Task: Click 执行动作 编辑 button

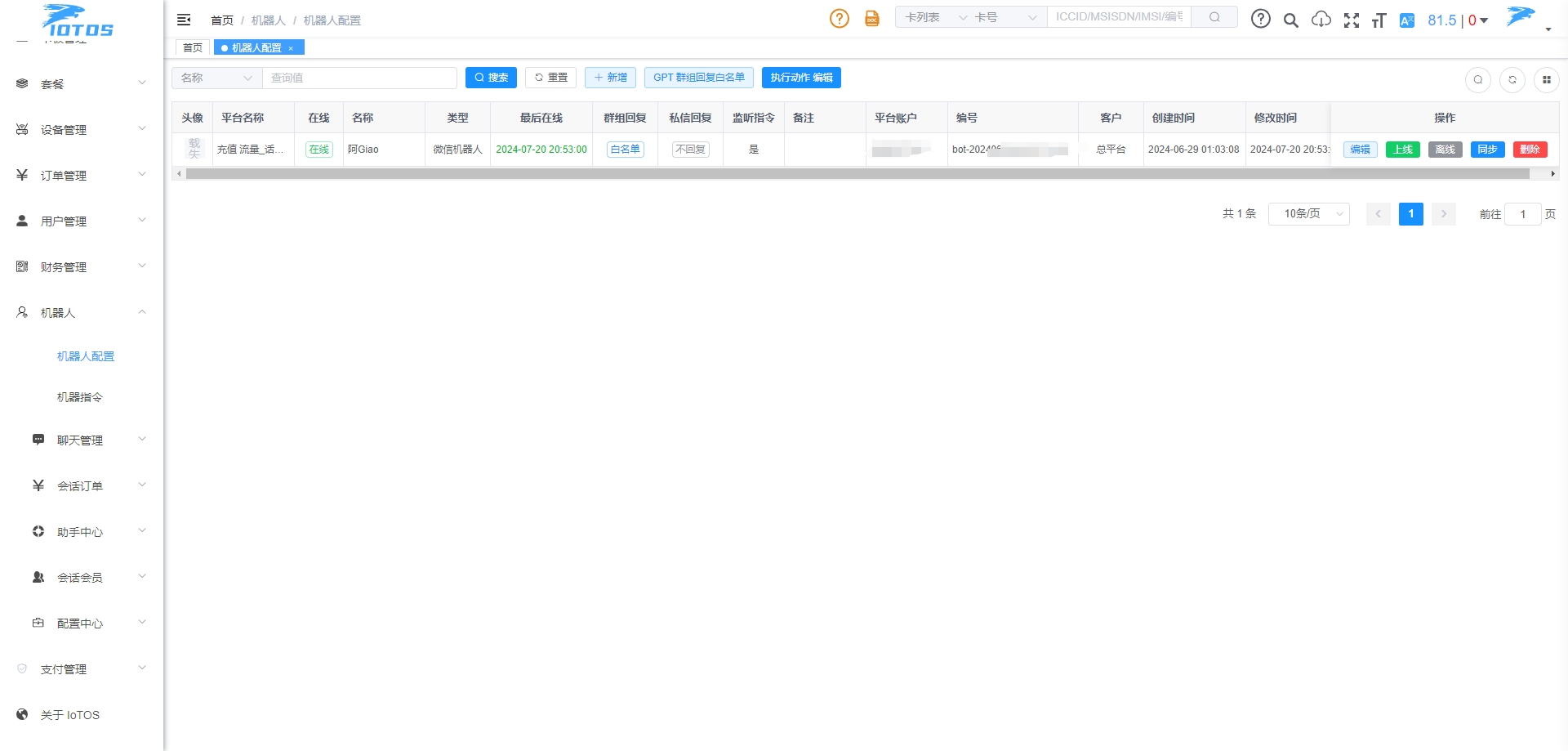Action: [801, 78]
